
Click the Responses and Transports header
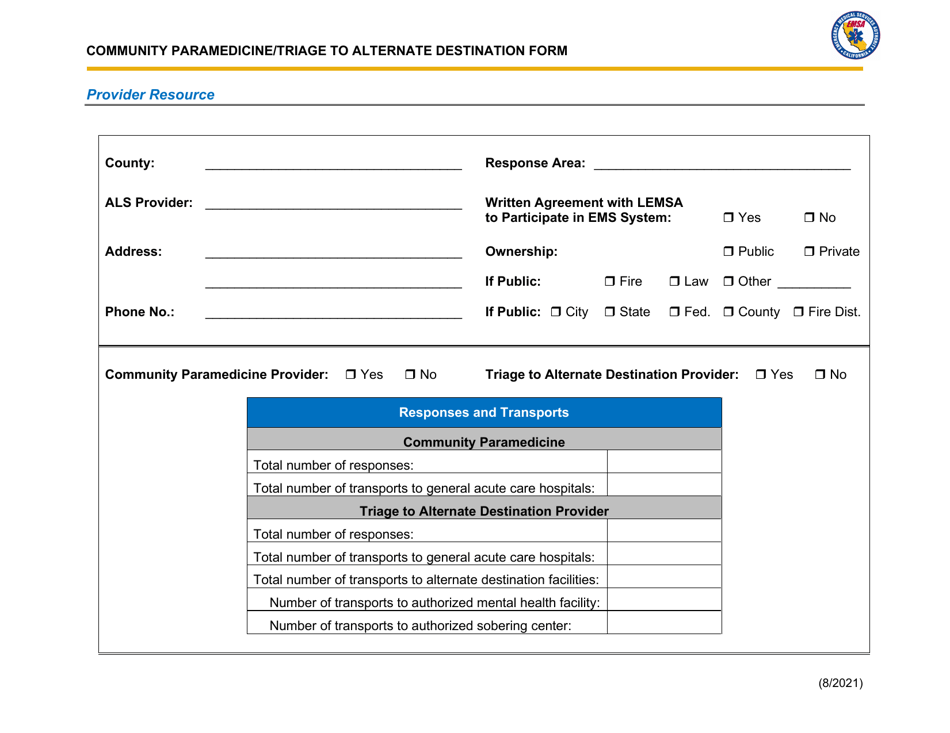point(484,412)
